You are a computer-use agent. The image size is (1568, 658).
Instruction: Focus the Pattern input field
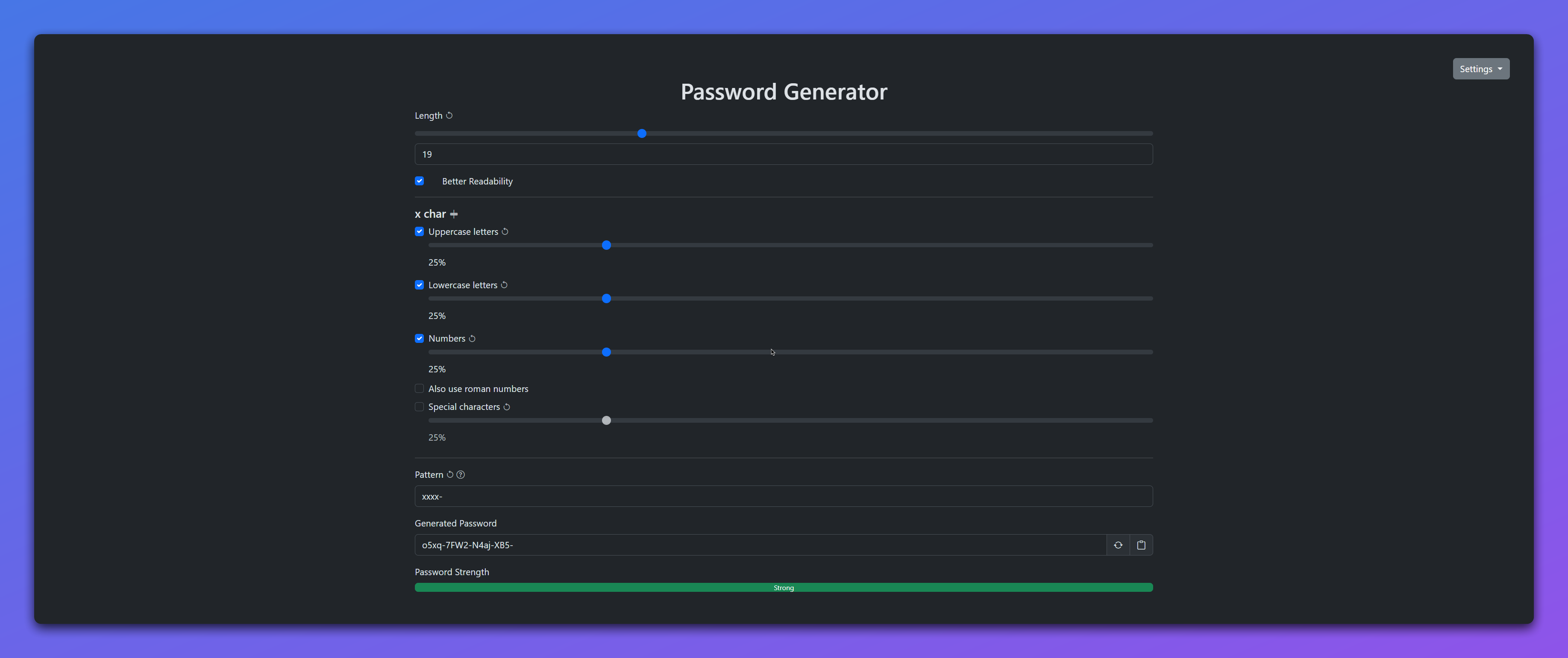[x=784, y=496]
